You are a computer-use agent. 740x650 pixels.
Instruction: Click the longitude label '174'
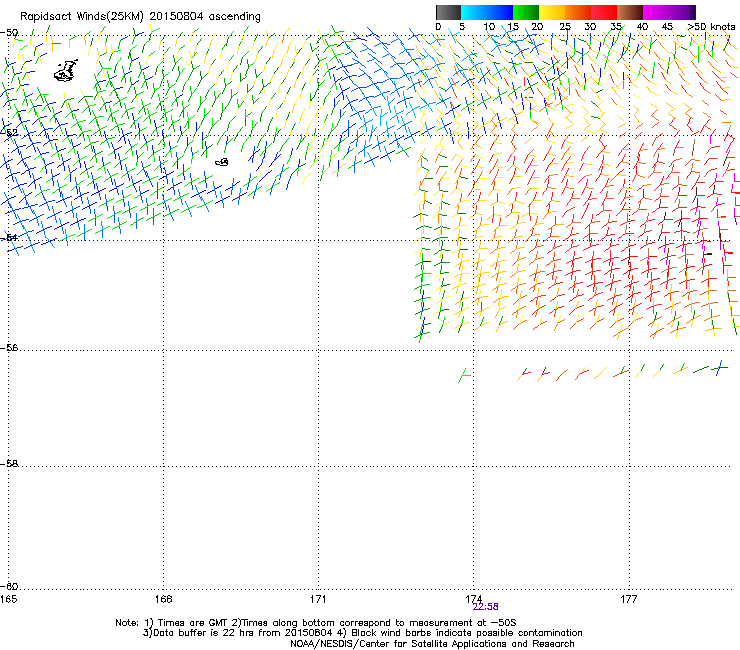point(473,599)
